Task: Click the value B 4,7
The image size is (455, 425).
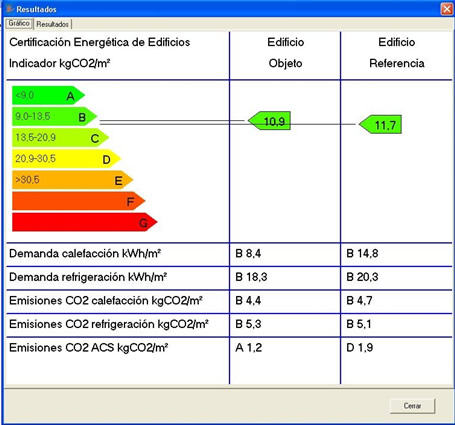Action: (x=359, y=301)
